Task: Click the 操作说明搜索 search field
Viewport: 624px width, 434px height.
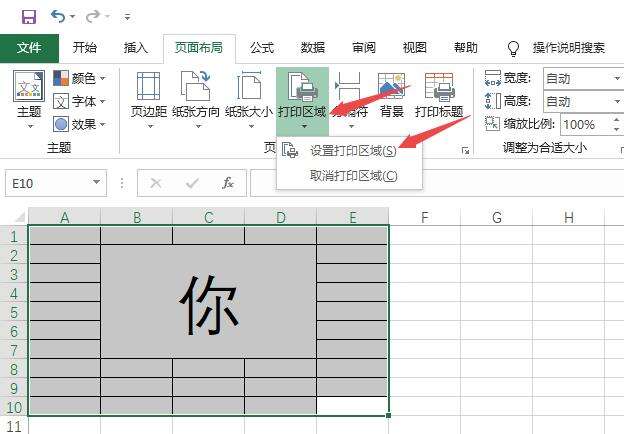Action: [569, 48]
